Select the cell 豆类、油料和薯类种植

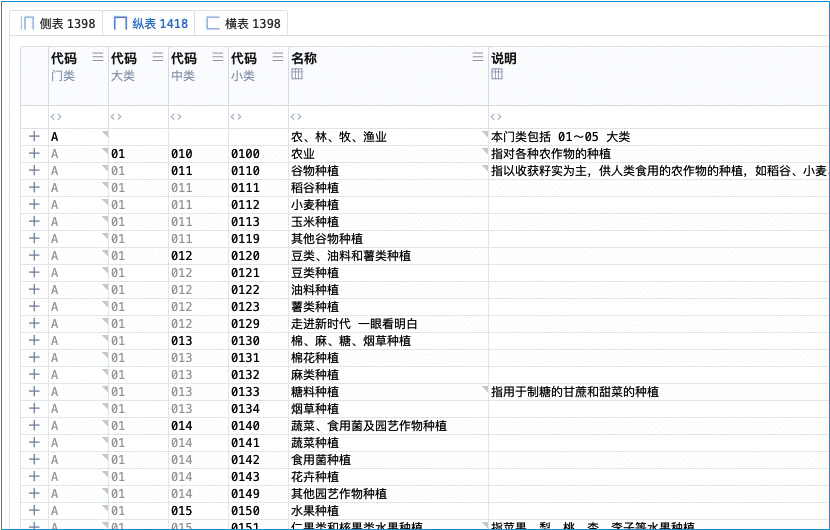350,256
